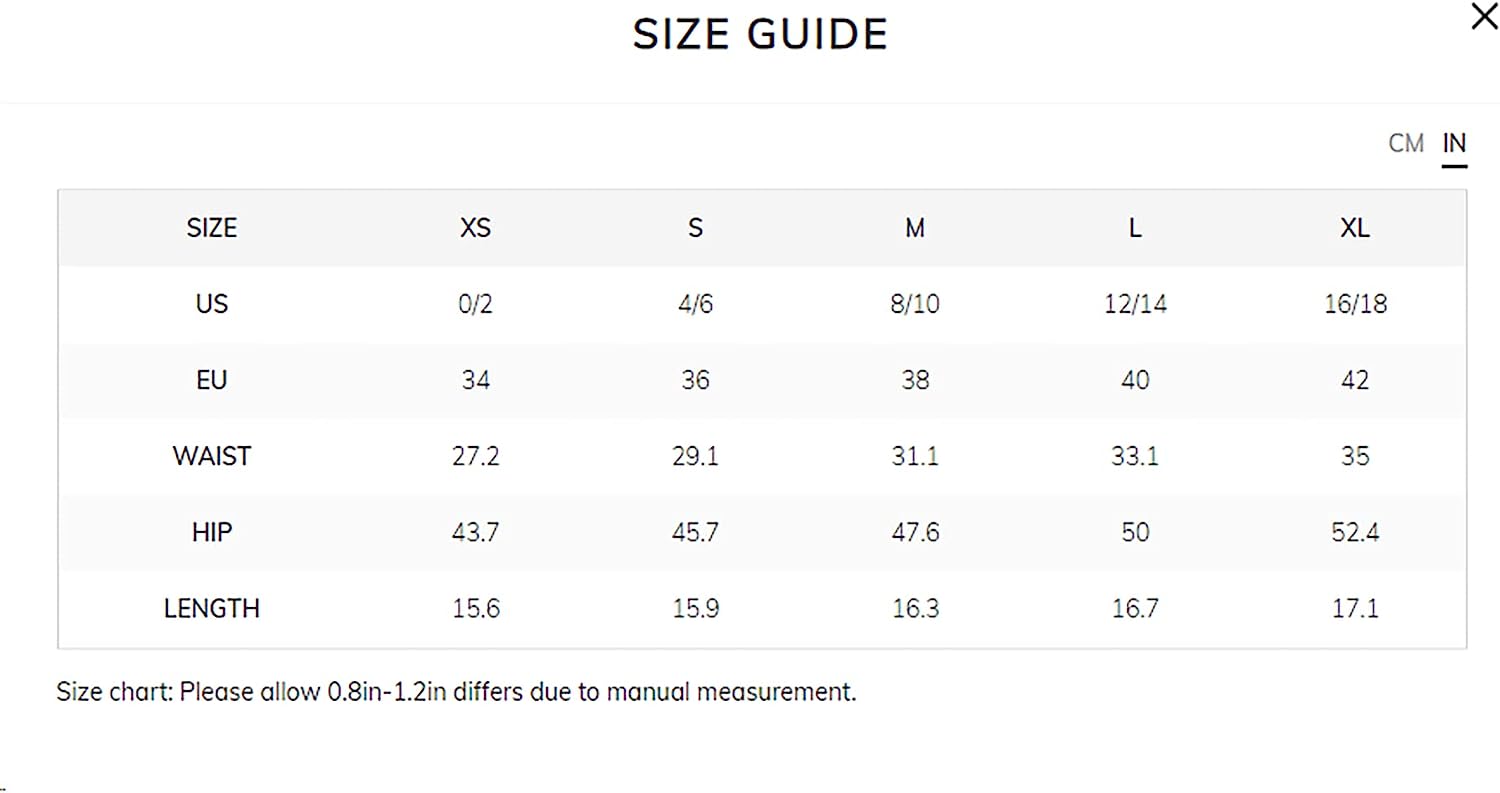Switch units to CM
Image resolution: width=1500 pixels, height=793 pixels.
(1406, 144)
